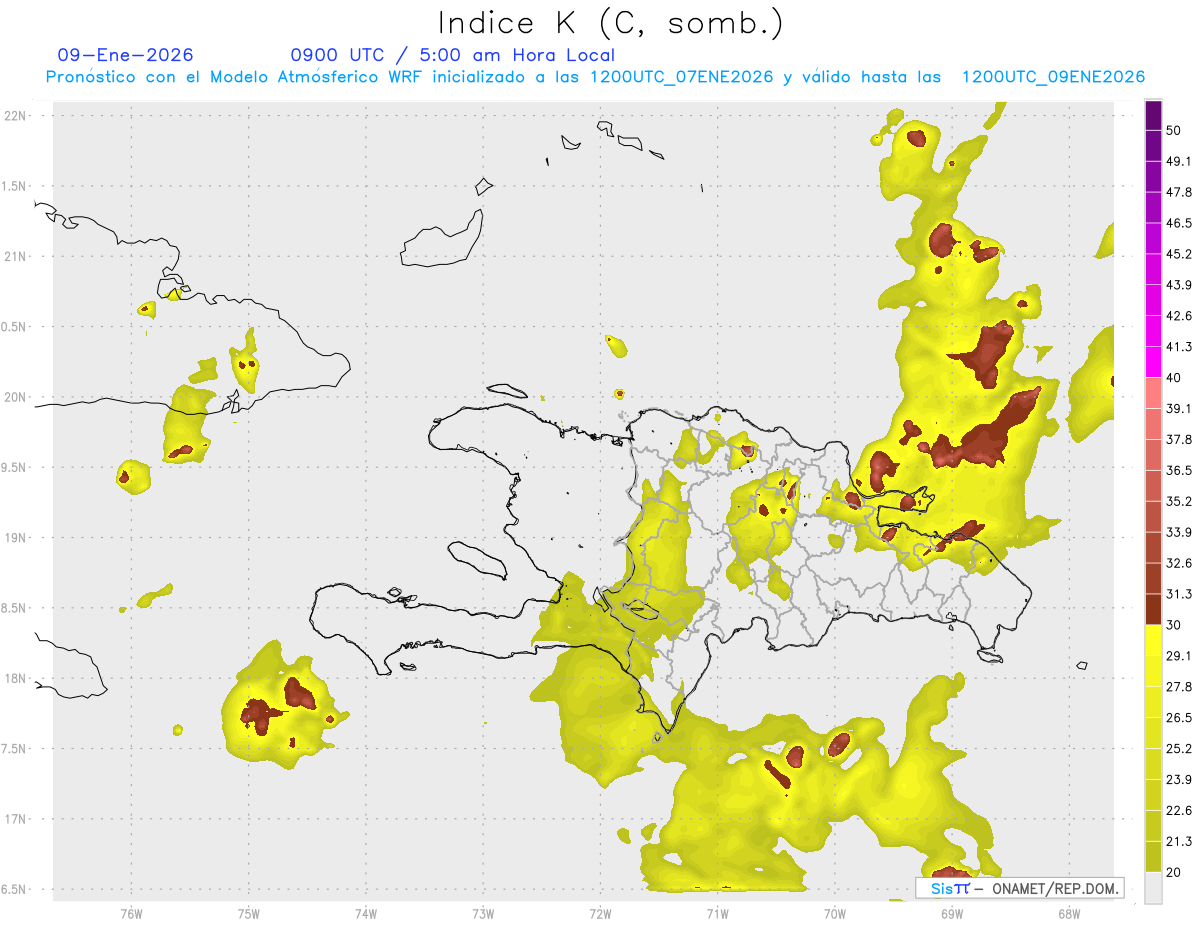This screenshot has height=927, width=1200.
Task: Click the colorbar value 50
Action: 1174,130
